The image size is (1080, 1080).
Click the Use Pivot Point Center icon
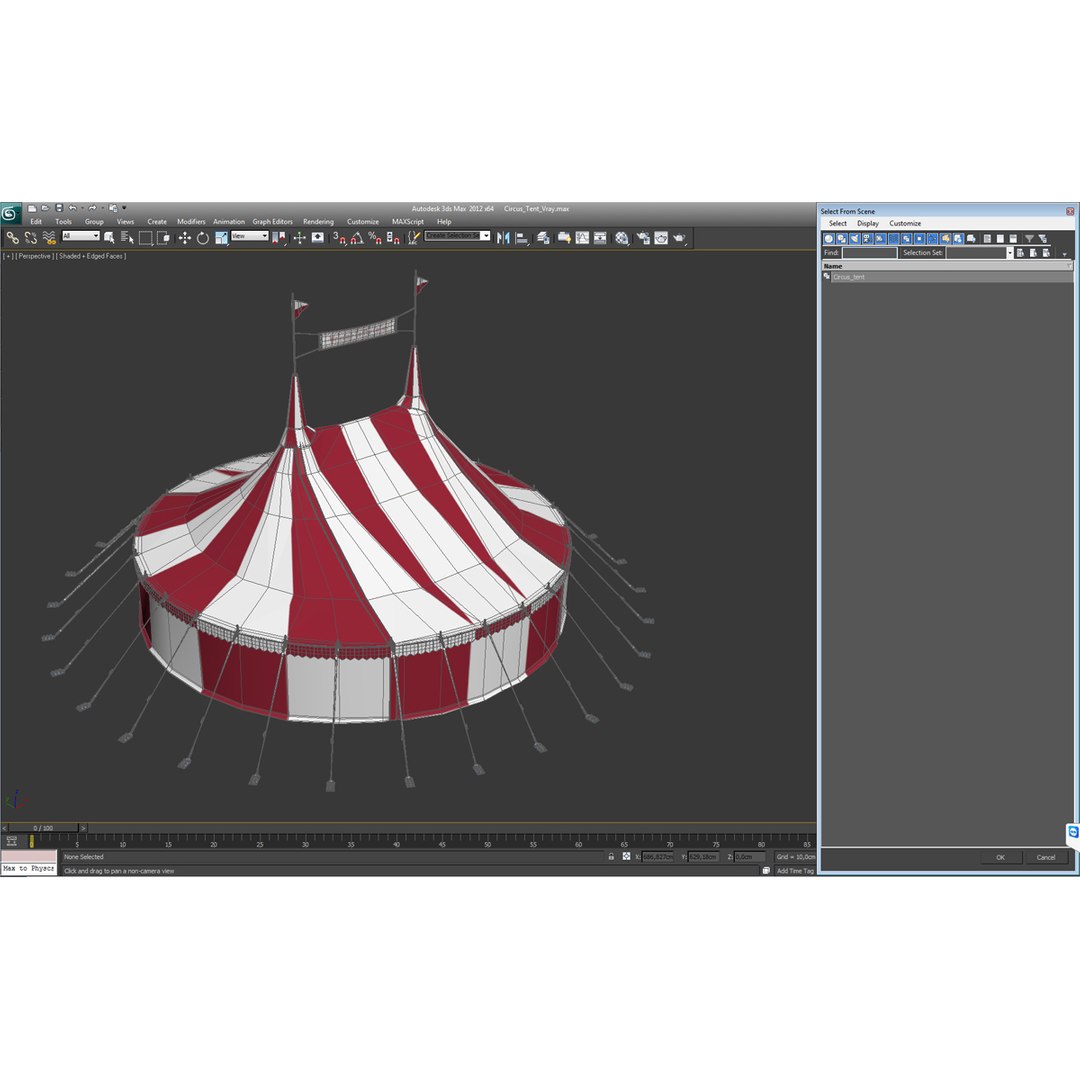click(x=279, y=238)
